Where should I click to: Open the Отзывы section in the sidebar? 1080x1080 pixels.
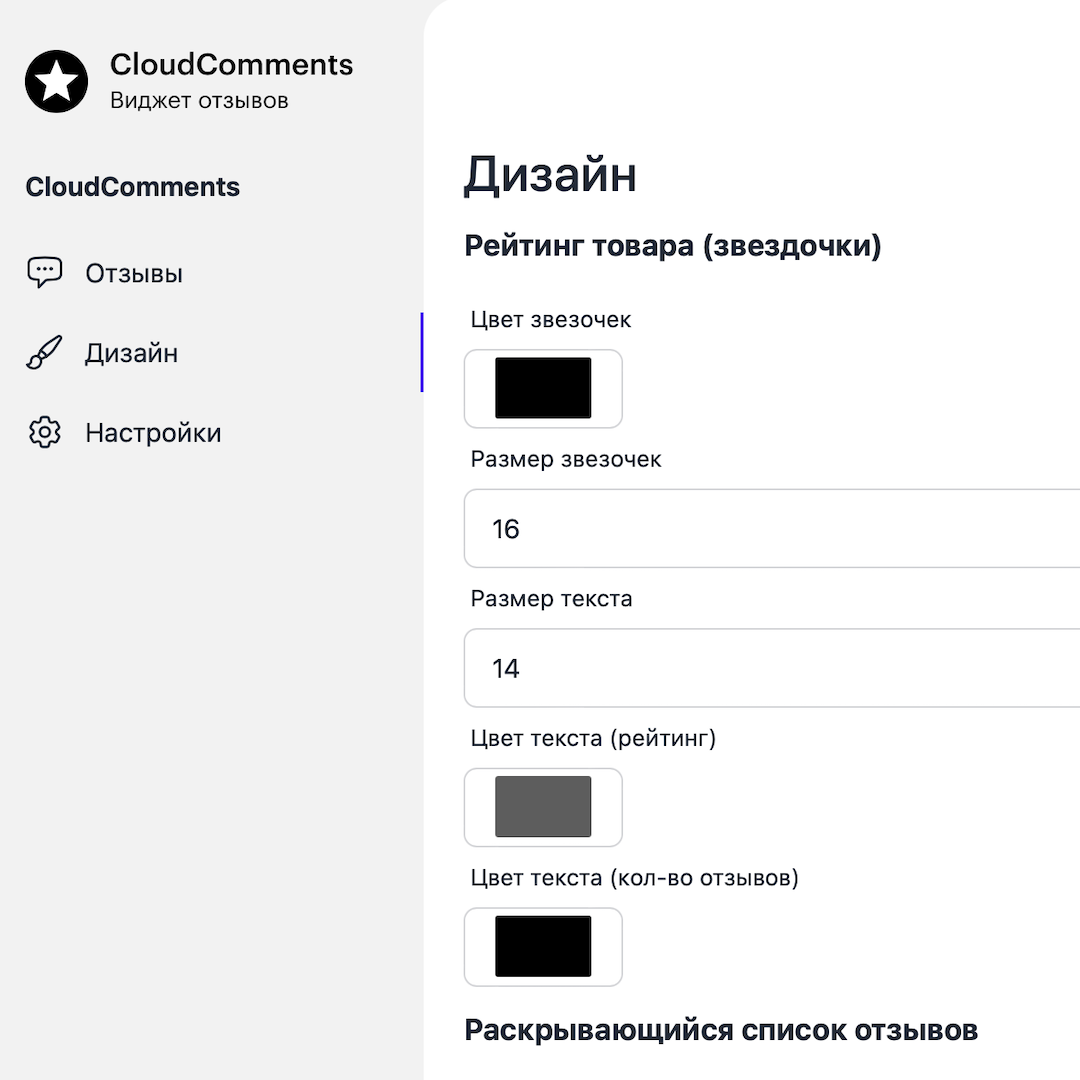pyautogui.click(x=134, y=272)
